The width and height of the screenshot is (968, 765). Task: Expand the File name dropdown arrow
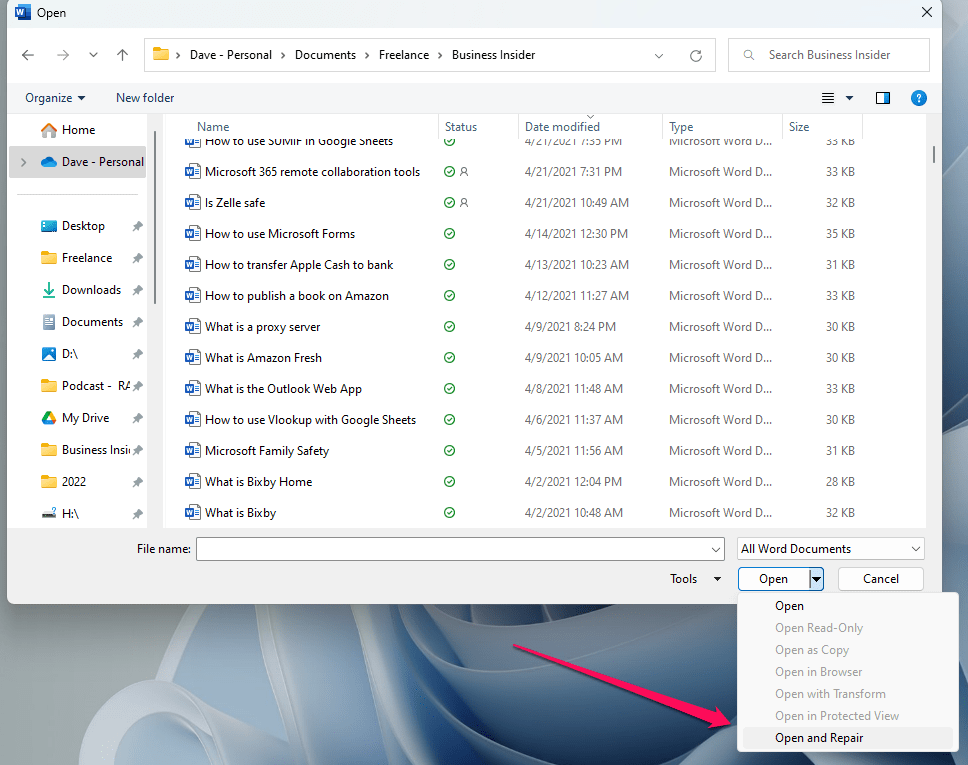[716, 549]
